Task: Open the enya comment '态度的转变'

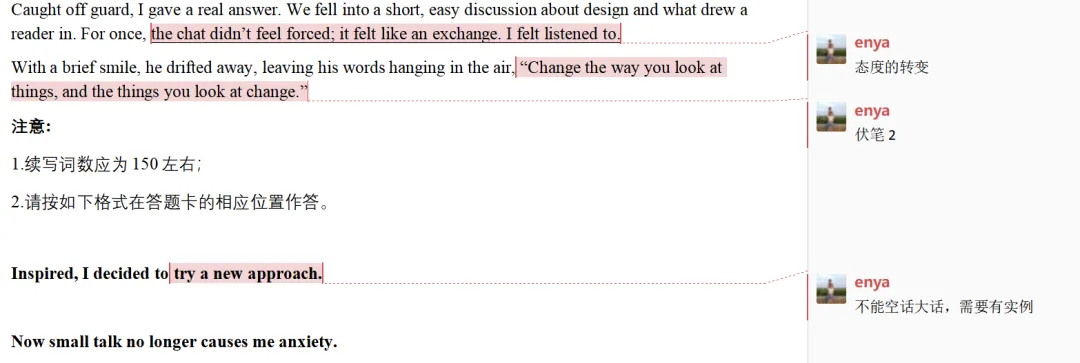Action: [x=891, y=67]
